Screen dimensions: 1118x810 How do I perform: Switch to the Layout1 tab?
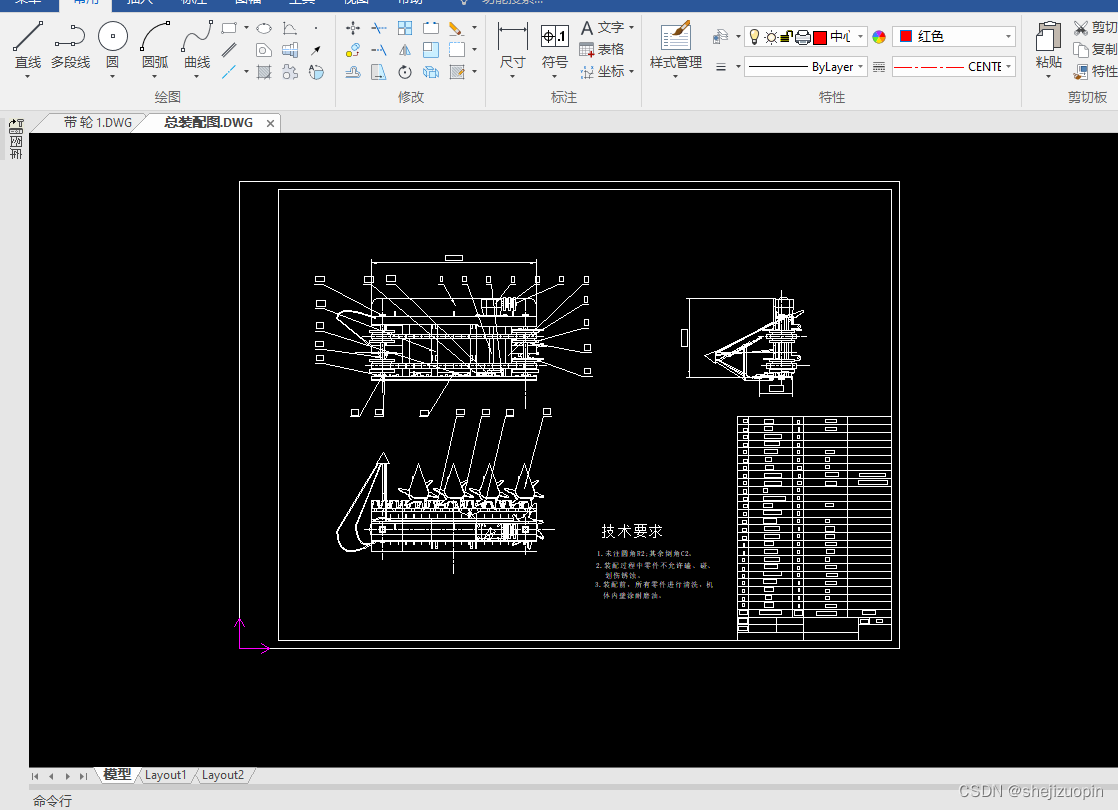(165, 775)
